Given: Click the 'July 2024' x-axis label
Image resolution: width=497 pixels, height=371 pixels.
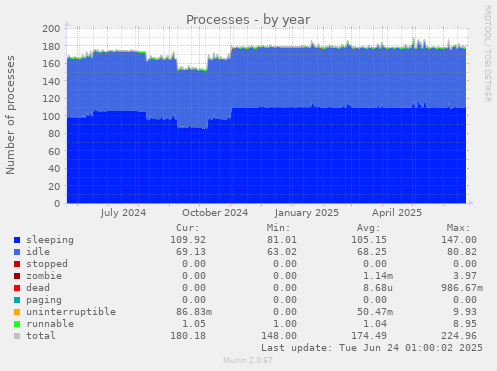Looking at the screenshot, I should (123, 213).
